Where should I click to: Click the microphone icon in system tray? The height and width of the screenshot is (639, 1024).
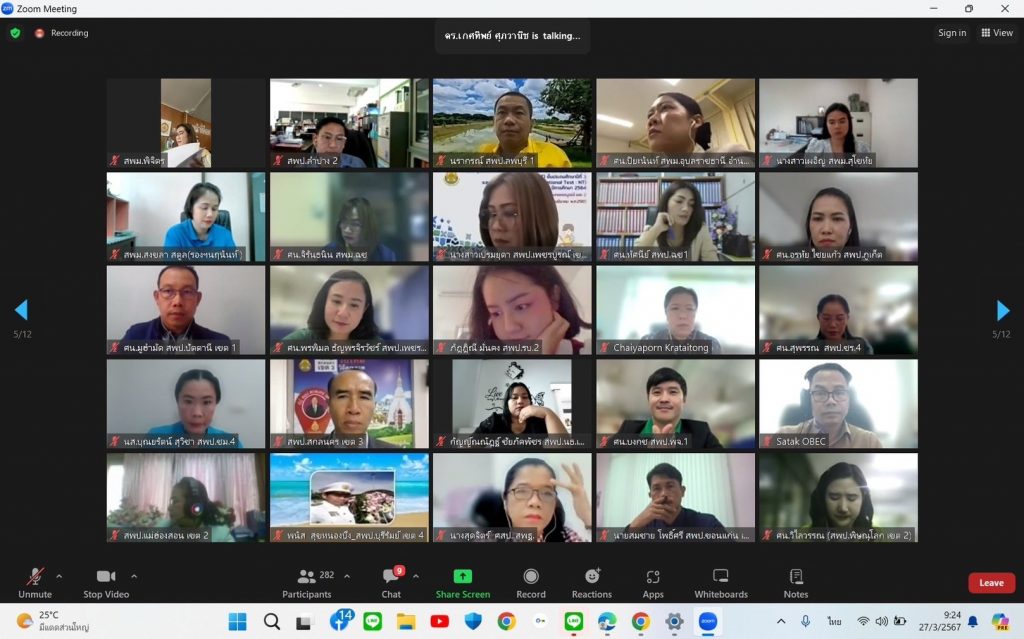click(806, 621)
